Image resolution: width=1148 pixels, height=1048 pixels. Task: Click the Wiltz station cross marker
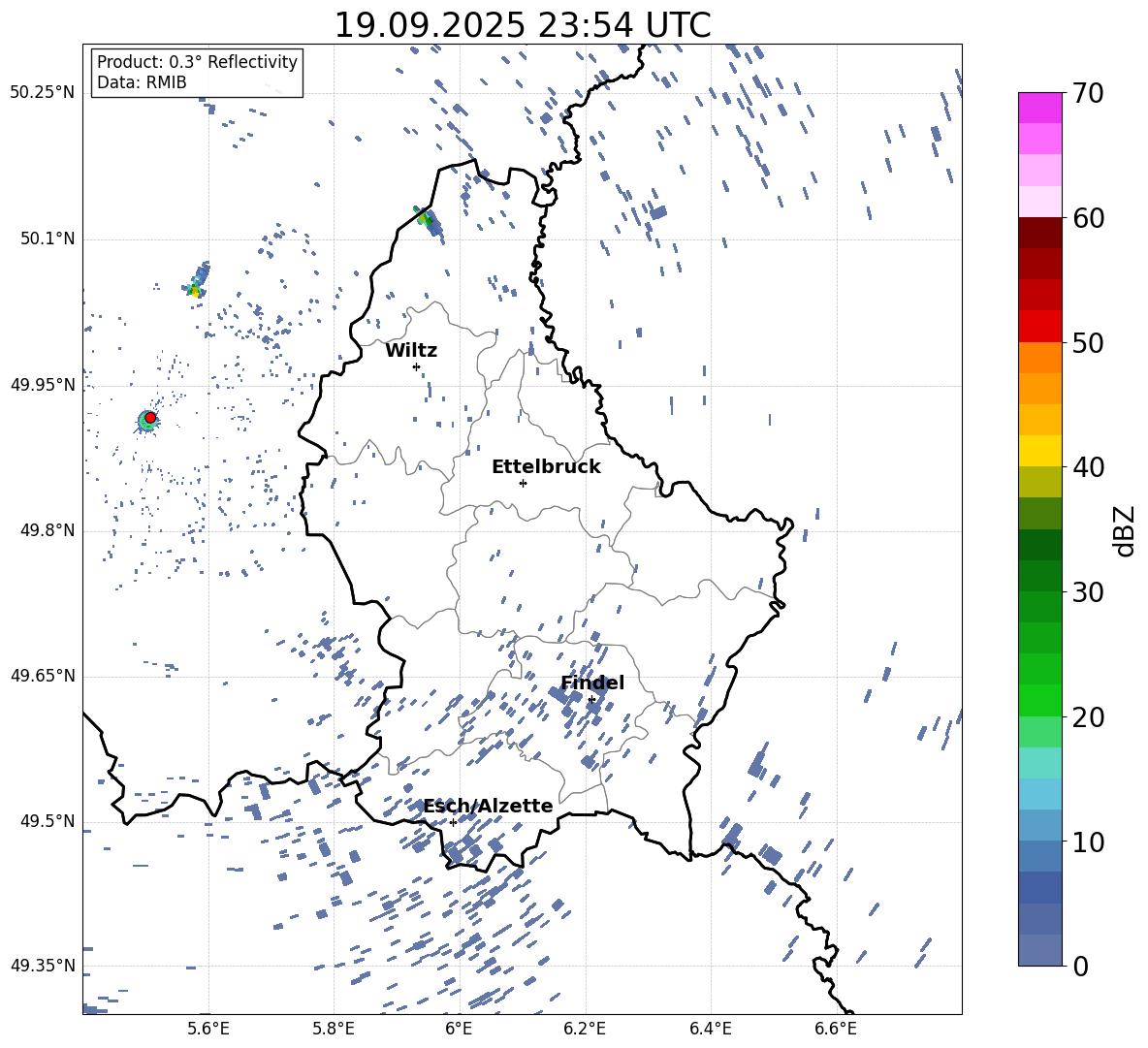[416, 366]
